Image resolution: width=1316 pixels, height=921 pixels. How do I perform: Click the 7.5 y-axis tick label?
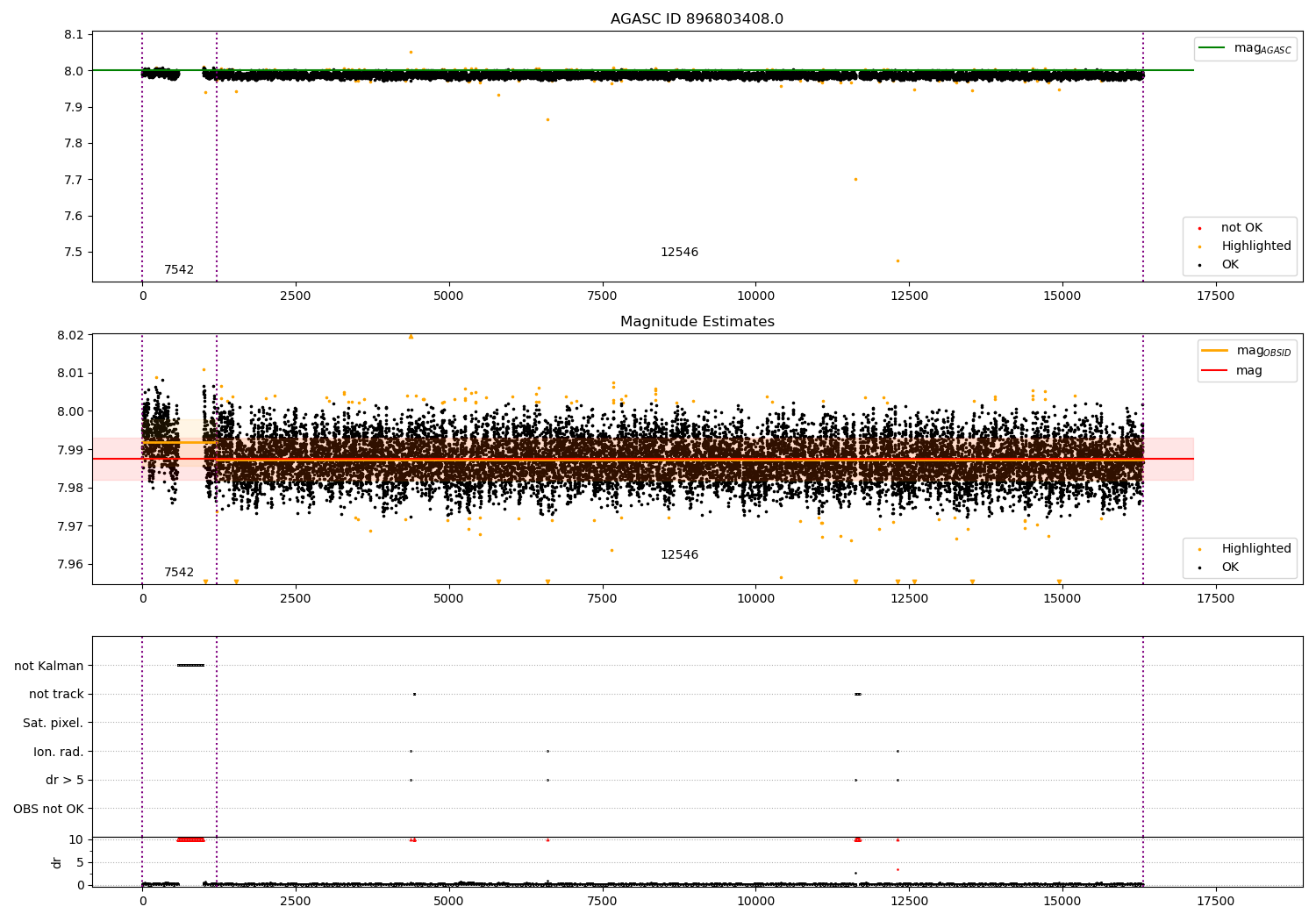pyautogui.click(x=74, y=253)
